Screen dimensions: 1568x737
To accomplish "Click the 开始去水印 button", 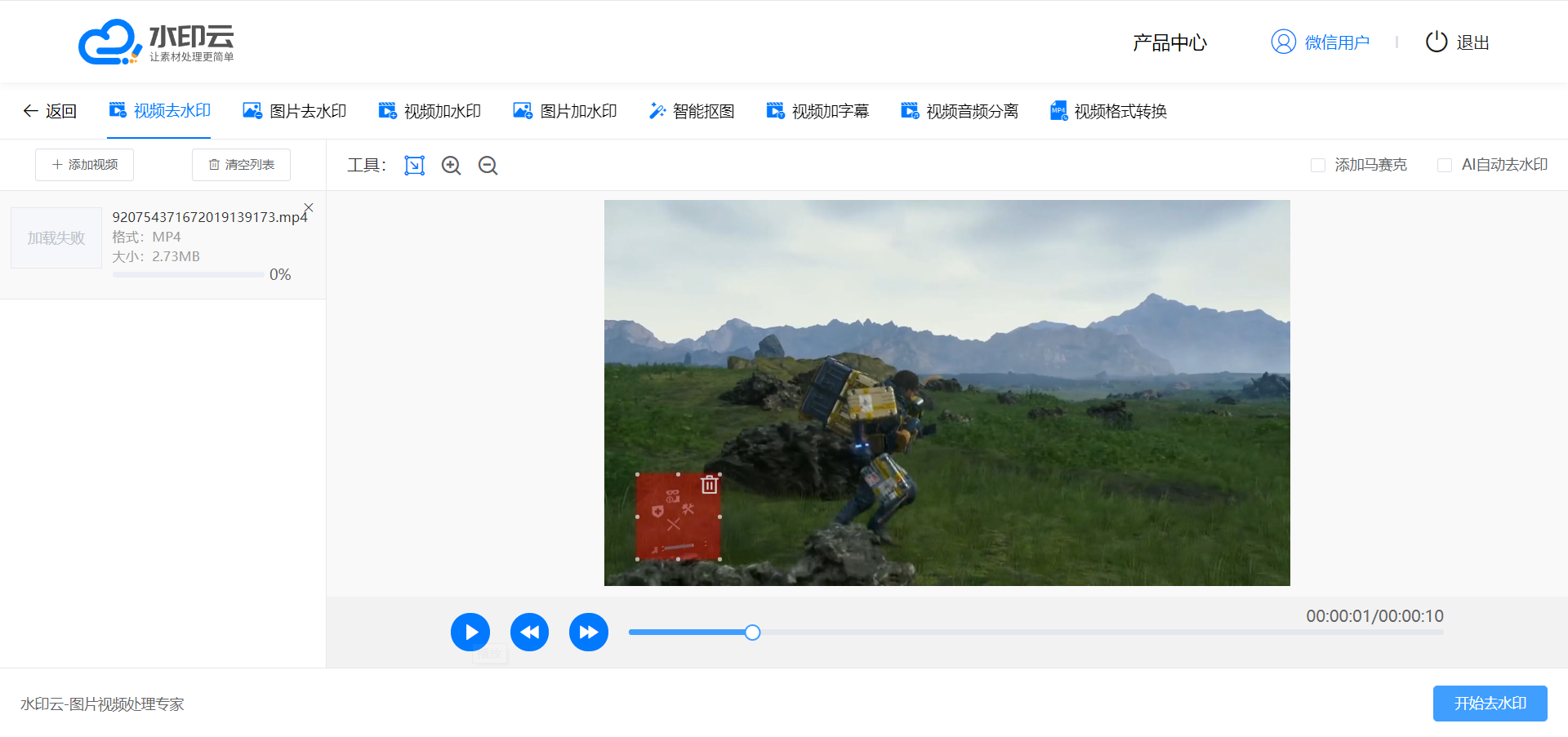I will [1490, 704].
